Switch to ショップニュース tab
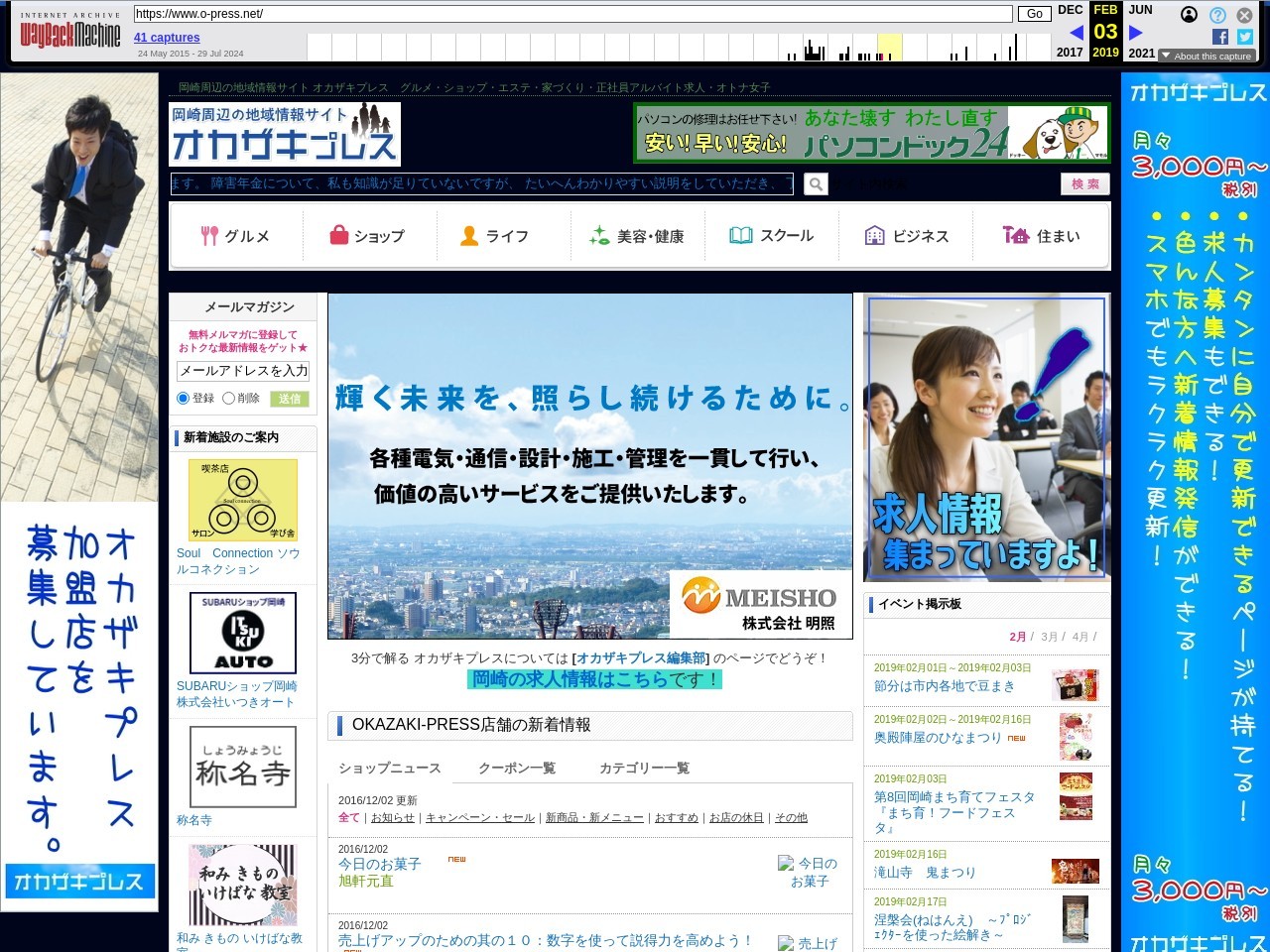 (389, 768)
